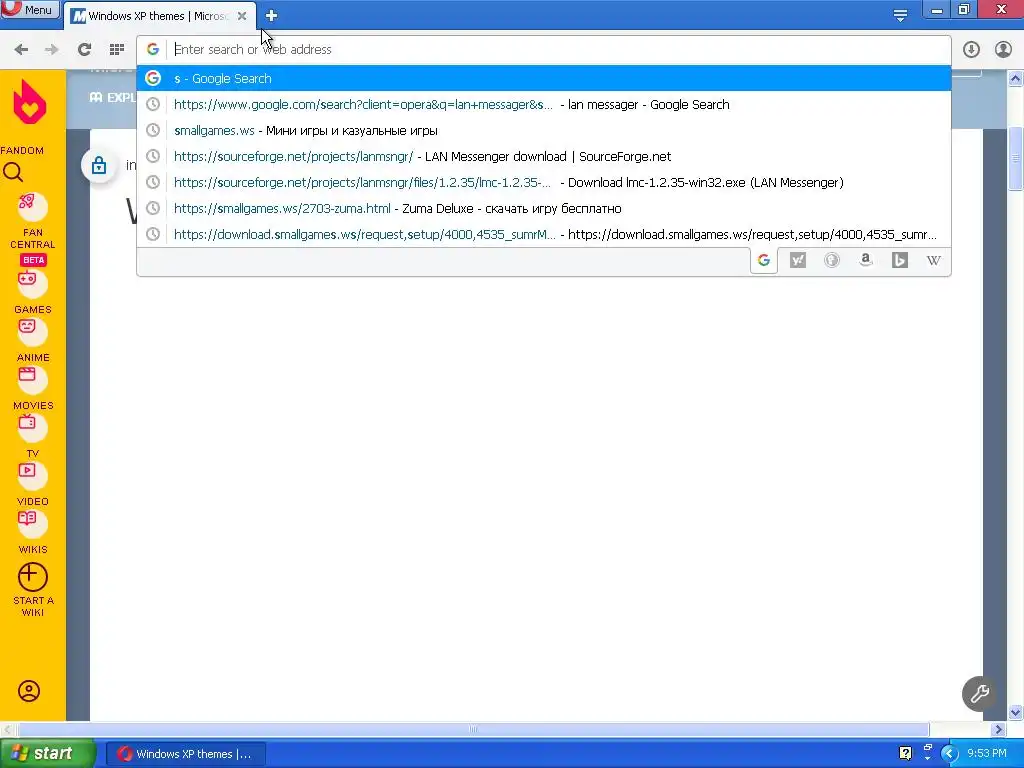Open Video in Fandom sidebar
Screen dimensions: 1024x768
pos(32,485)
